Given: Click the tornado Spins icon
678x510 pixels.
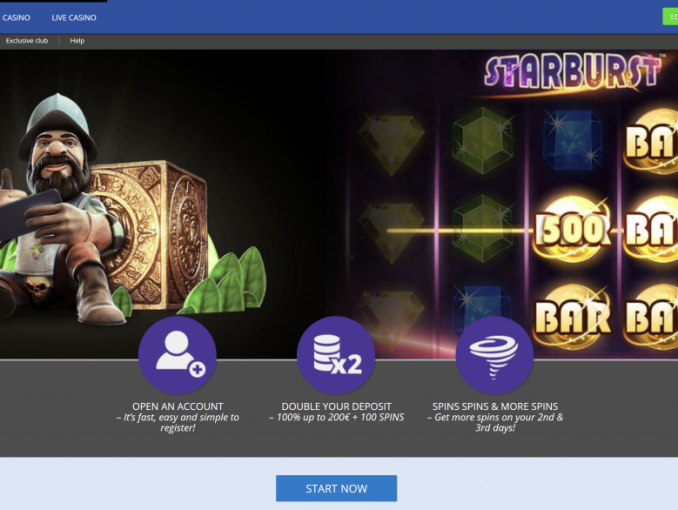Looking at the screenshot, I should (495, 355).
